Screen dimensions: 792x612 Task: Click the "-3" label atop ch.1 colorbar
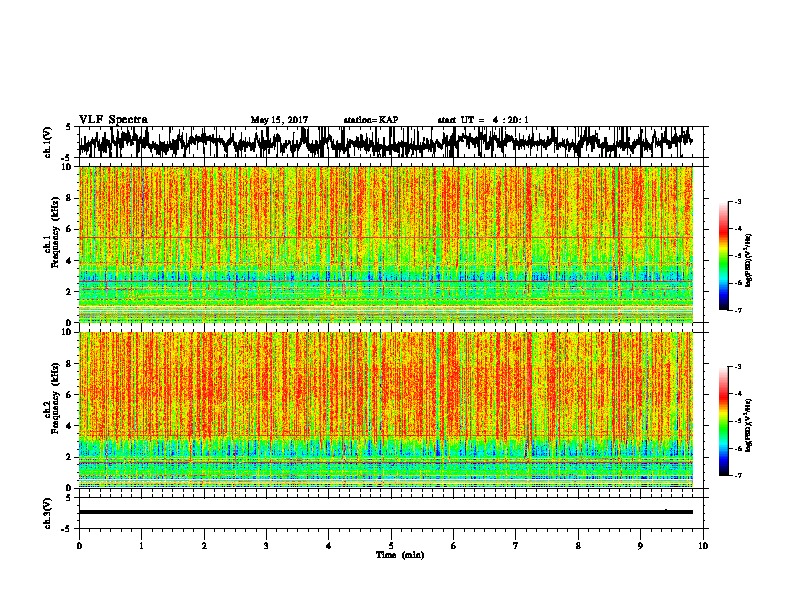coord(738,201)
